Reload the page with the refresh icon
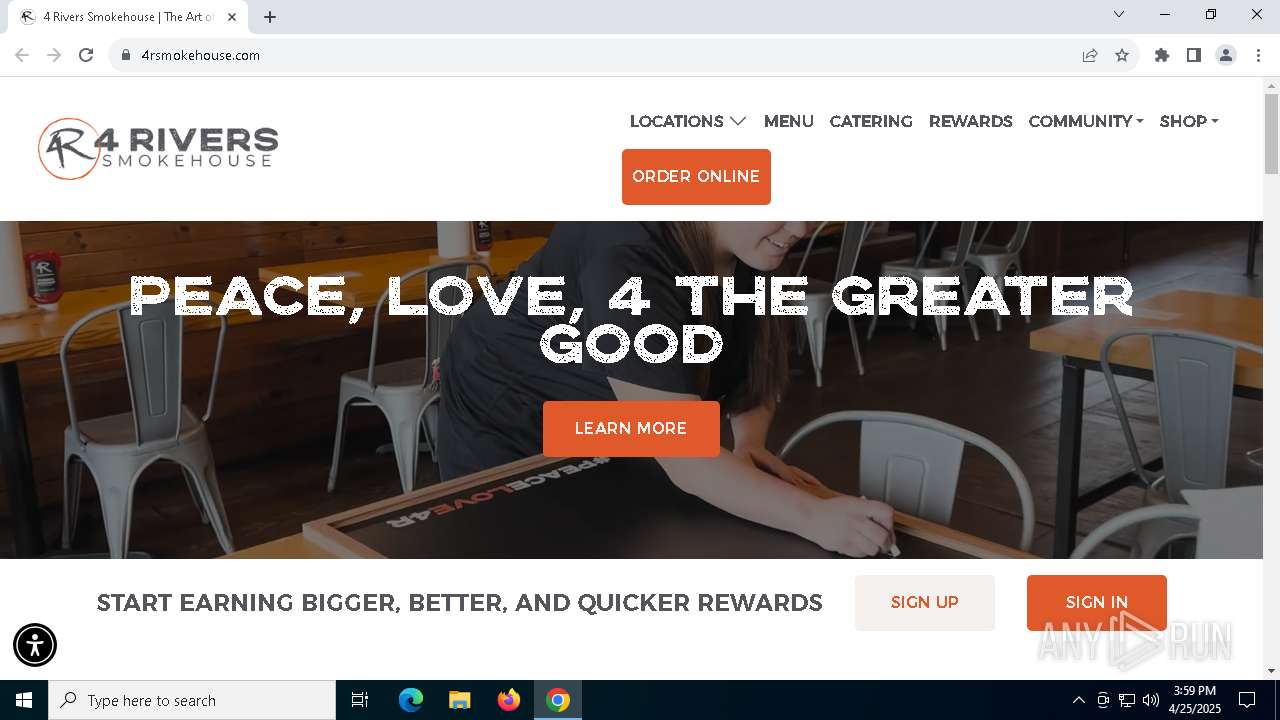 (x=86, y=55)
